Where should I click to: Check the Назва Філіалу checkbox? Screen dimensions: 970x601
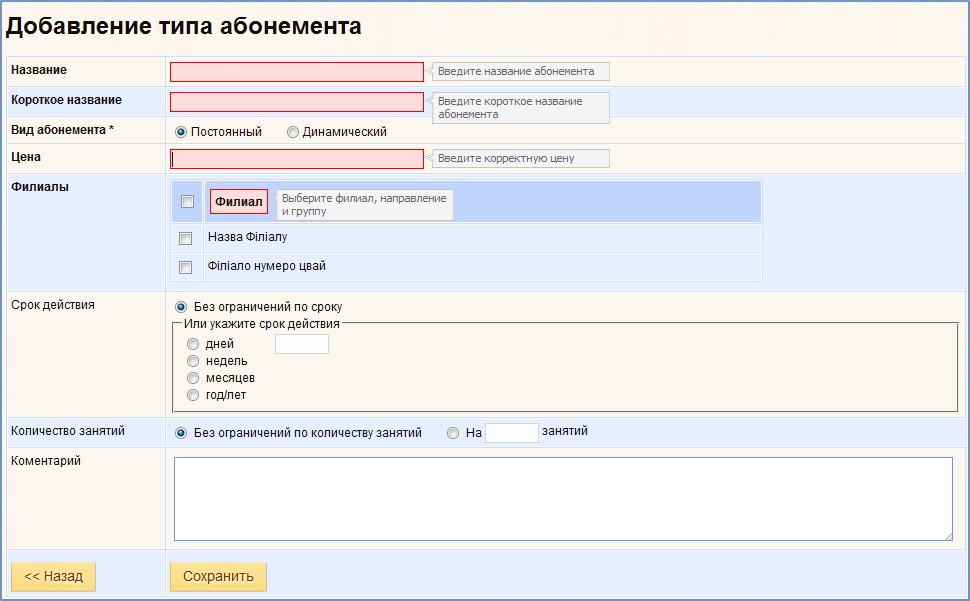pos(185,238)
